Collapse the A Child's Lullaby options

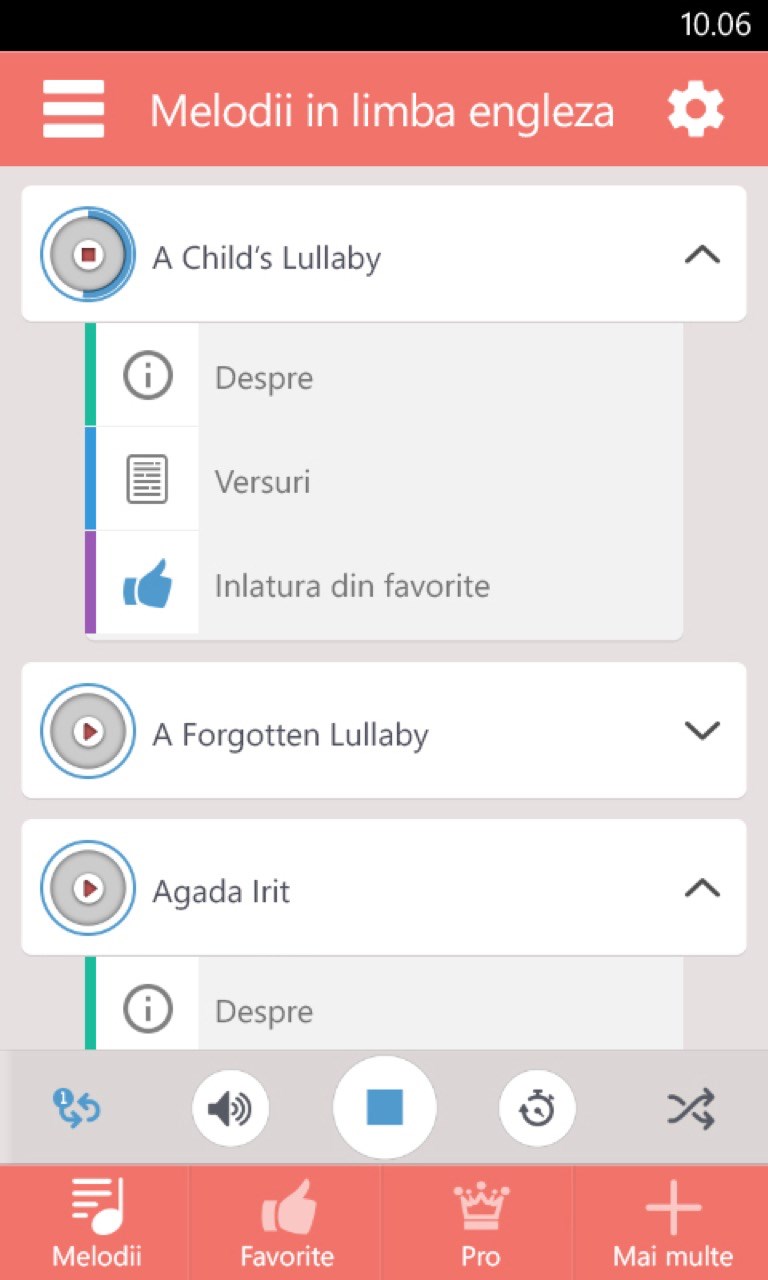pyautogui.click(x=702, y=255)
